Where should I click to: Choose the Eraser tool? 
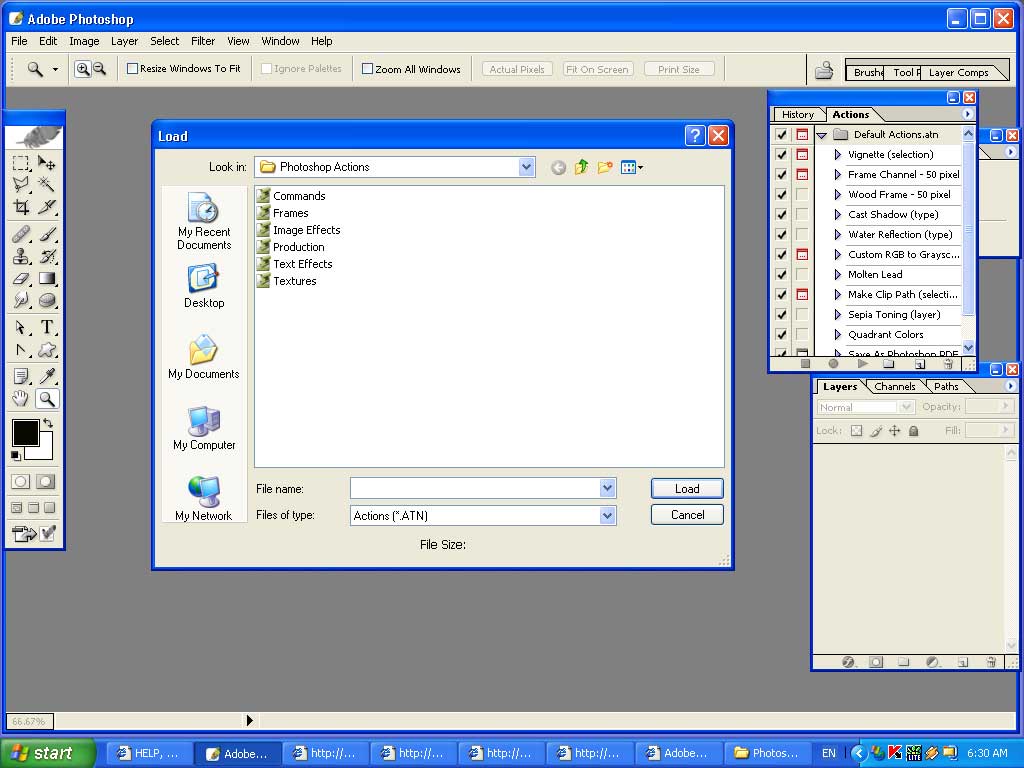(21, 278)
